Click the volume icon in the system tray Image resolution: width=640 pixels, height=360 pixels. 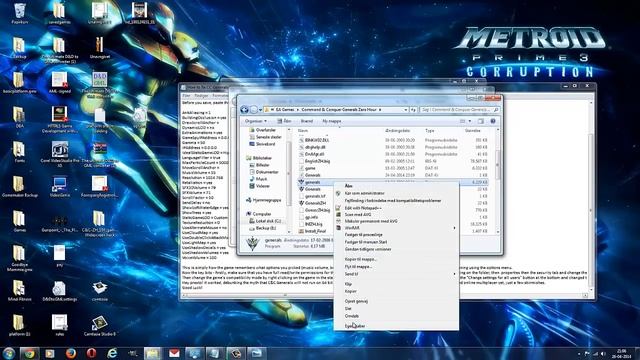click(603, 354)
